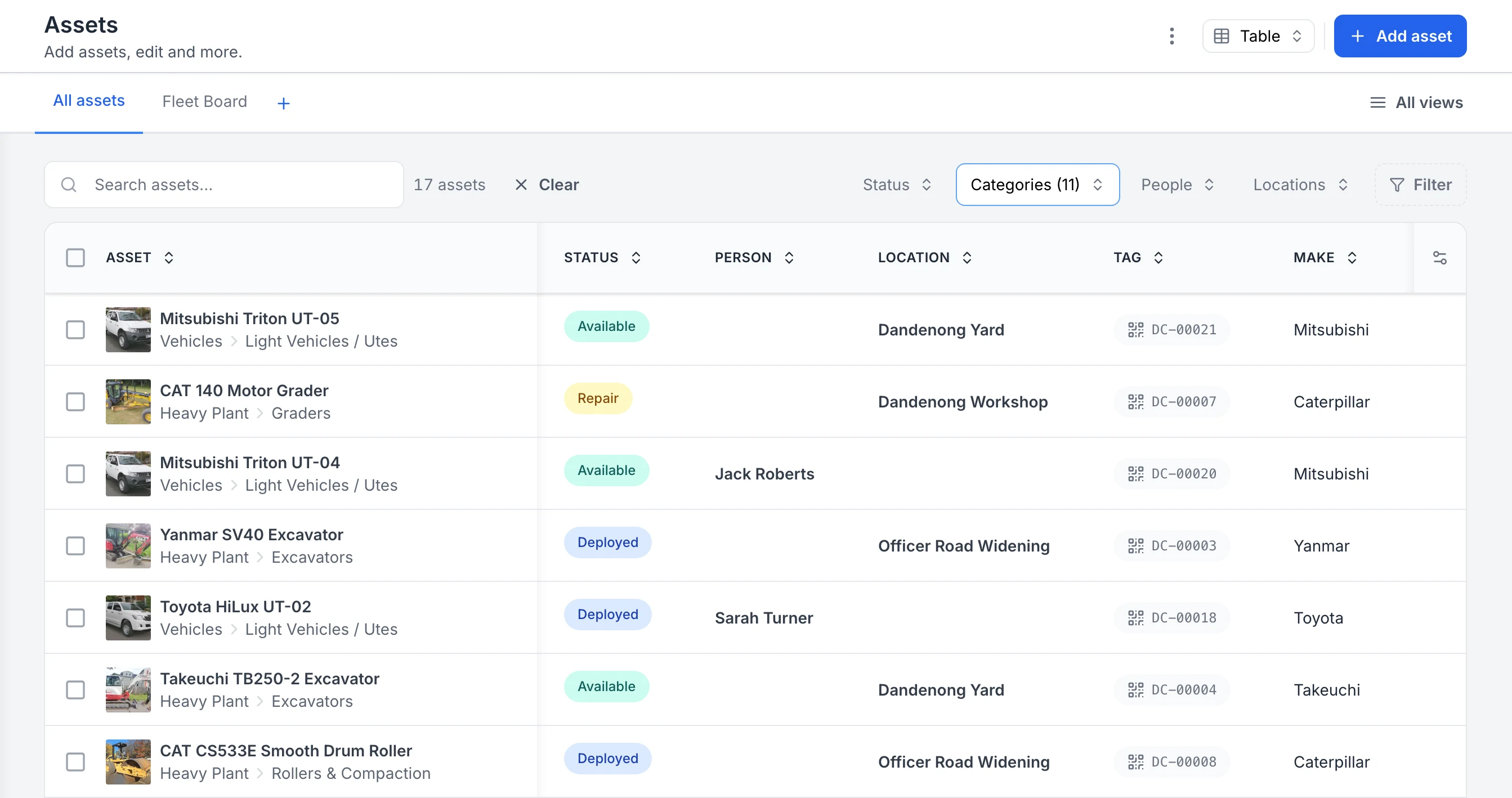The image size is (1512, 798).
Task: Click the Jack Roberts person cell
Action: (764, 474)
